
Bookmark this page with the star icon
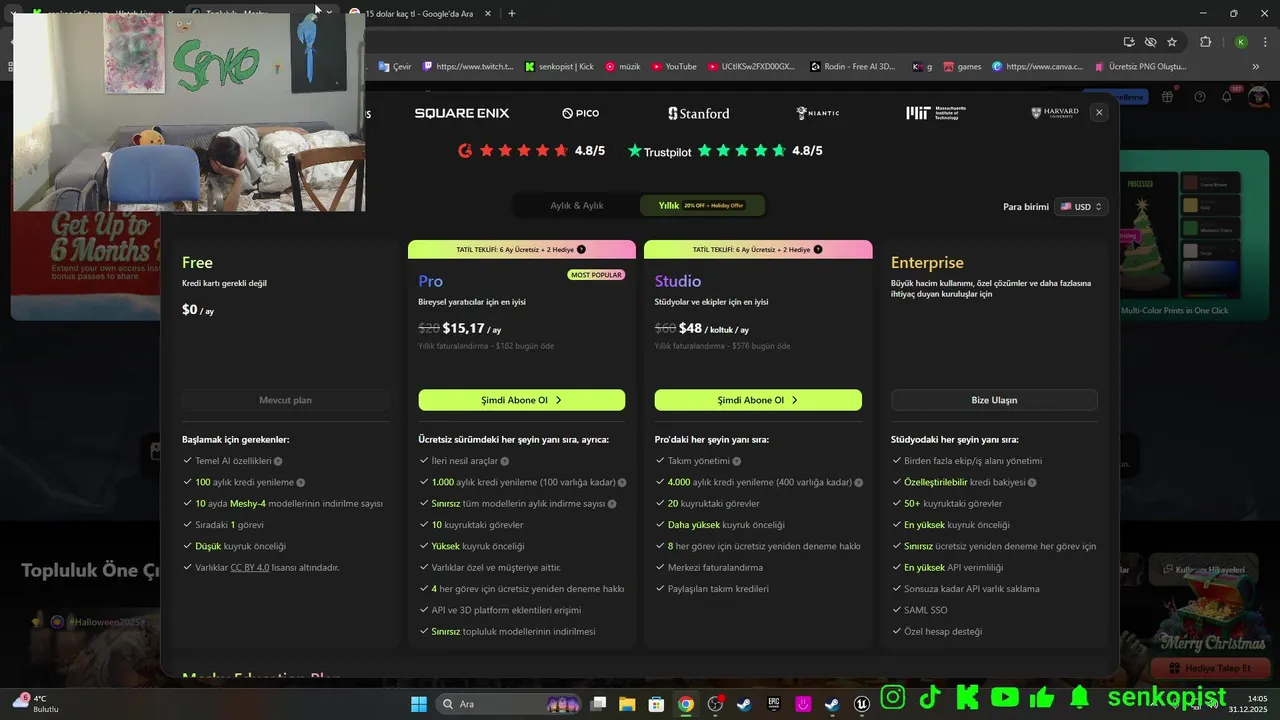click(x=1172, y=42)
